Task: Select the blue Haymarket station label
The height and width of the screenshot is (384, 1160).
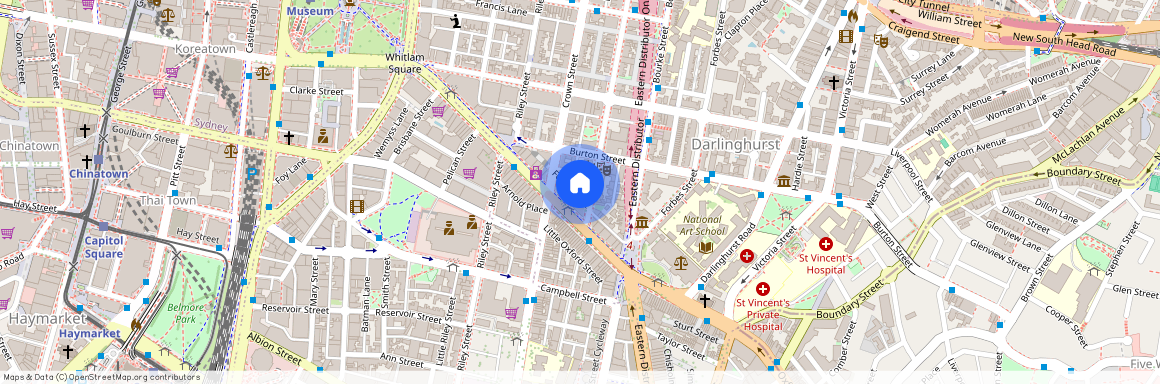Action: (x=90, y=334)
